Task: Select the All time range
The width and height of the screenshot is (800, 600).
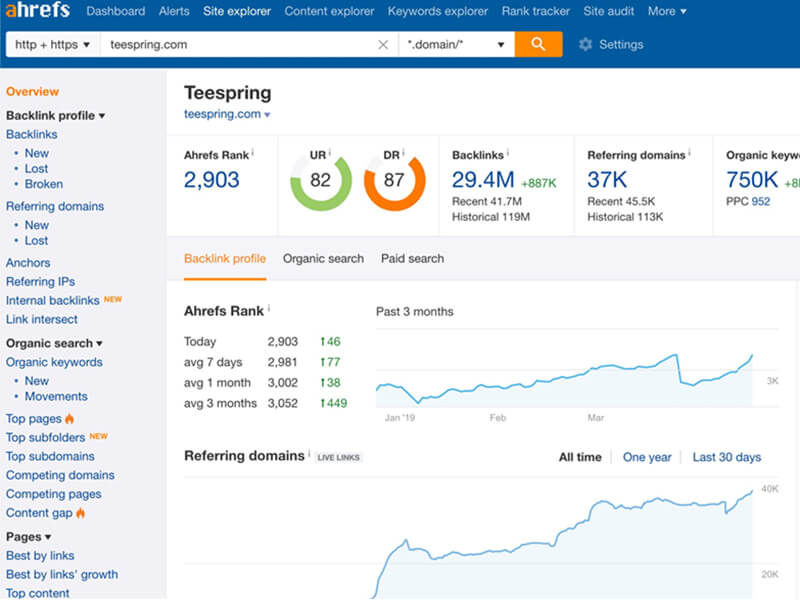Action: [580, 457]
